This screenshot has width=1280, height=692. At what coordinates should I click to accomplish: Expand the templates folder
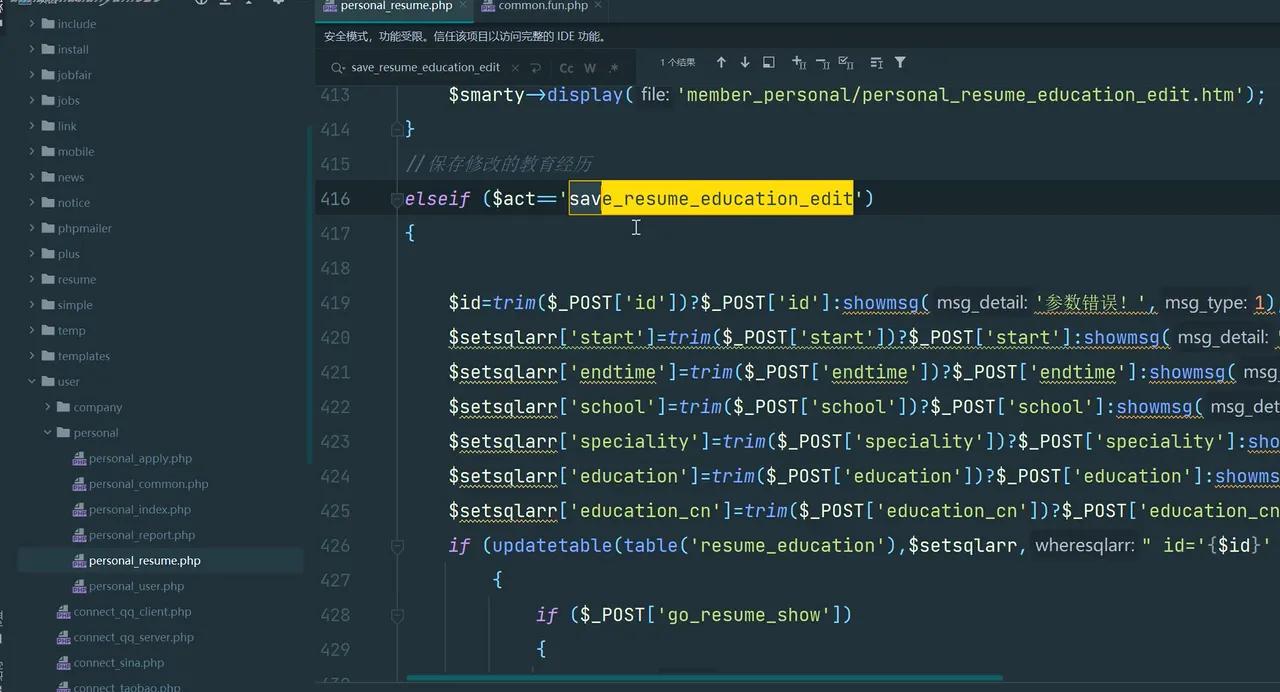[32, 356]
